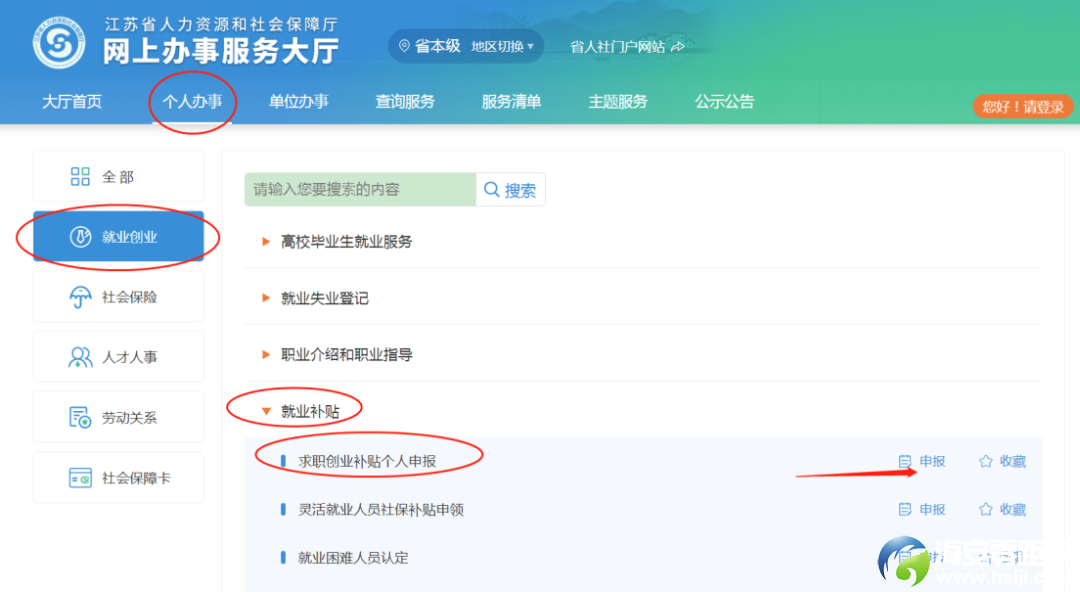Screen dimensions: 1080x592
Task: Click 申报 for 求职创业补贴个人申报
Action: 922,461
